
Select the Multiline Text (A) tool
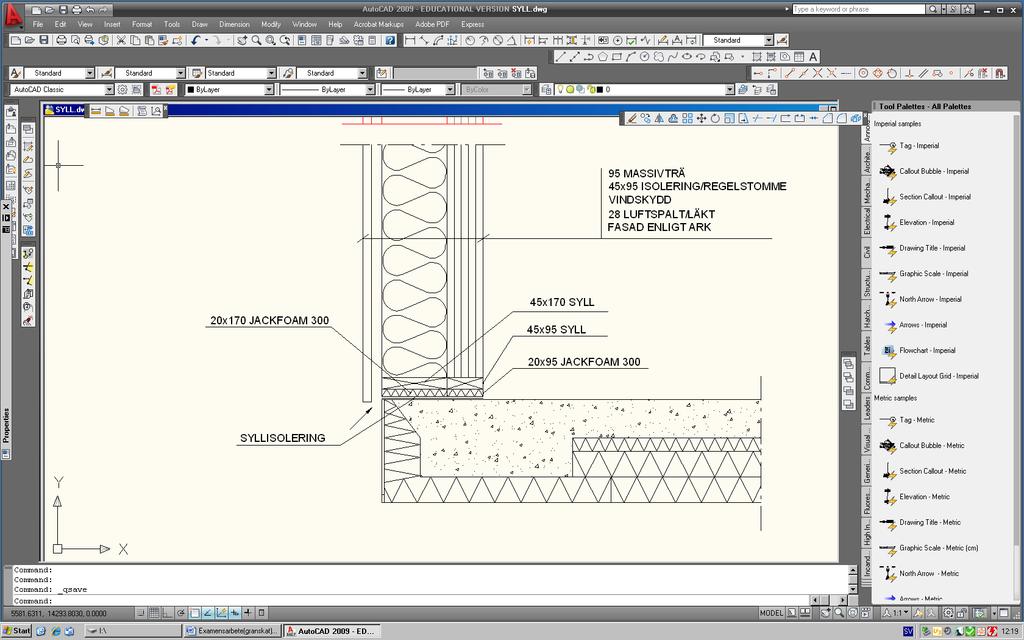(812, 57)
